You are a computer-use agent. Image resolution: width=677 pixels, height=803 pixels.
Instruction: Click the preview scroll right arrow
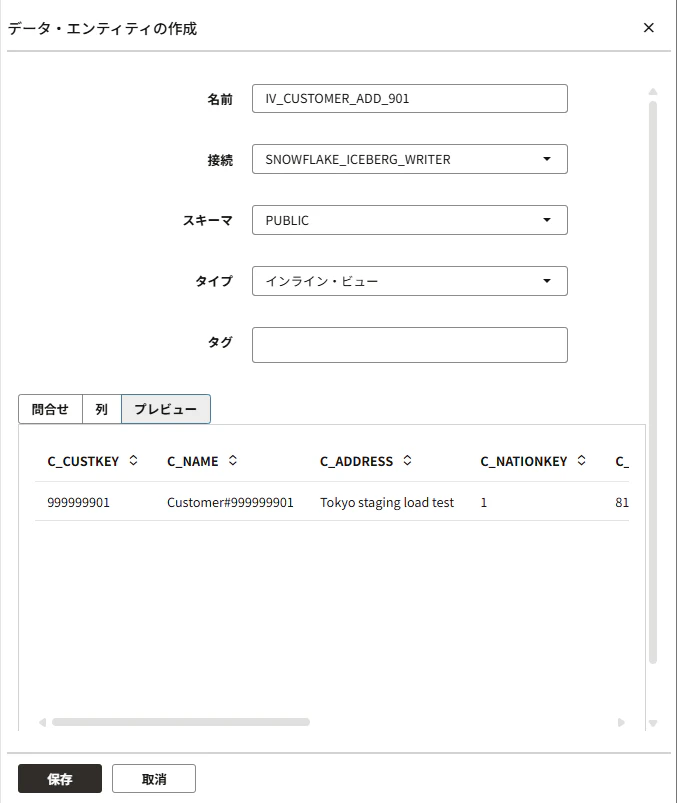(x=621, y=723)
